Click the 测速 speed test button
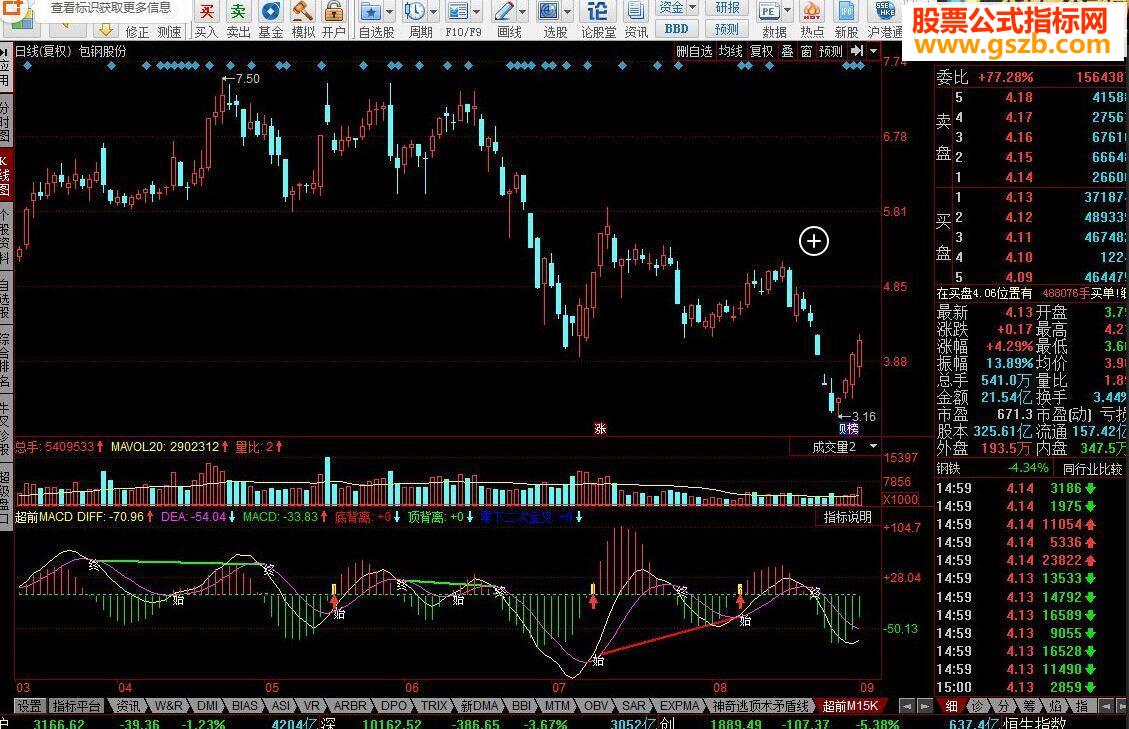Viewport: 1129px width, 729px height. tap(170, 32)
